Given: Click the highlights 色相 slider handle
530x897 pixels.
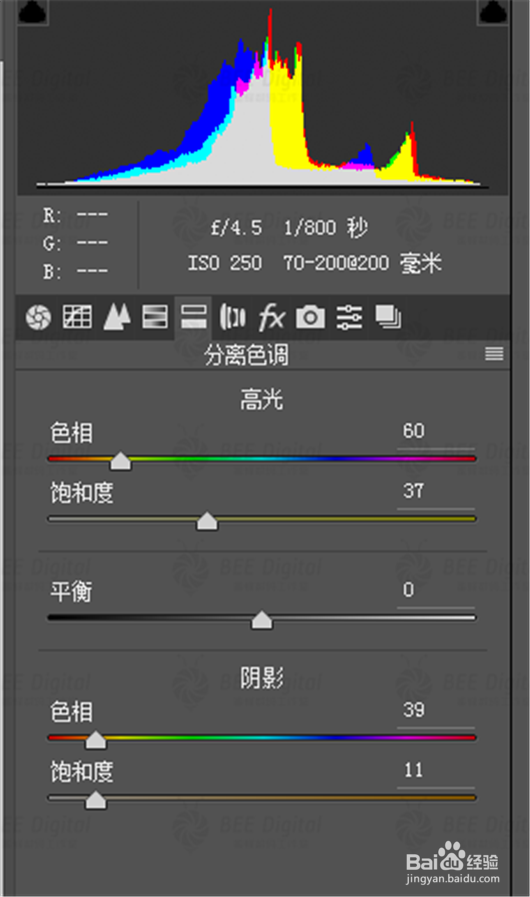Looking at the screenshot, I should [120, 461].
